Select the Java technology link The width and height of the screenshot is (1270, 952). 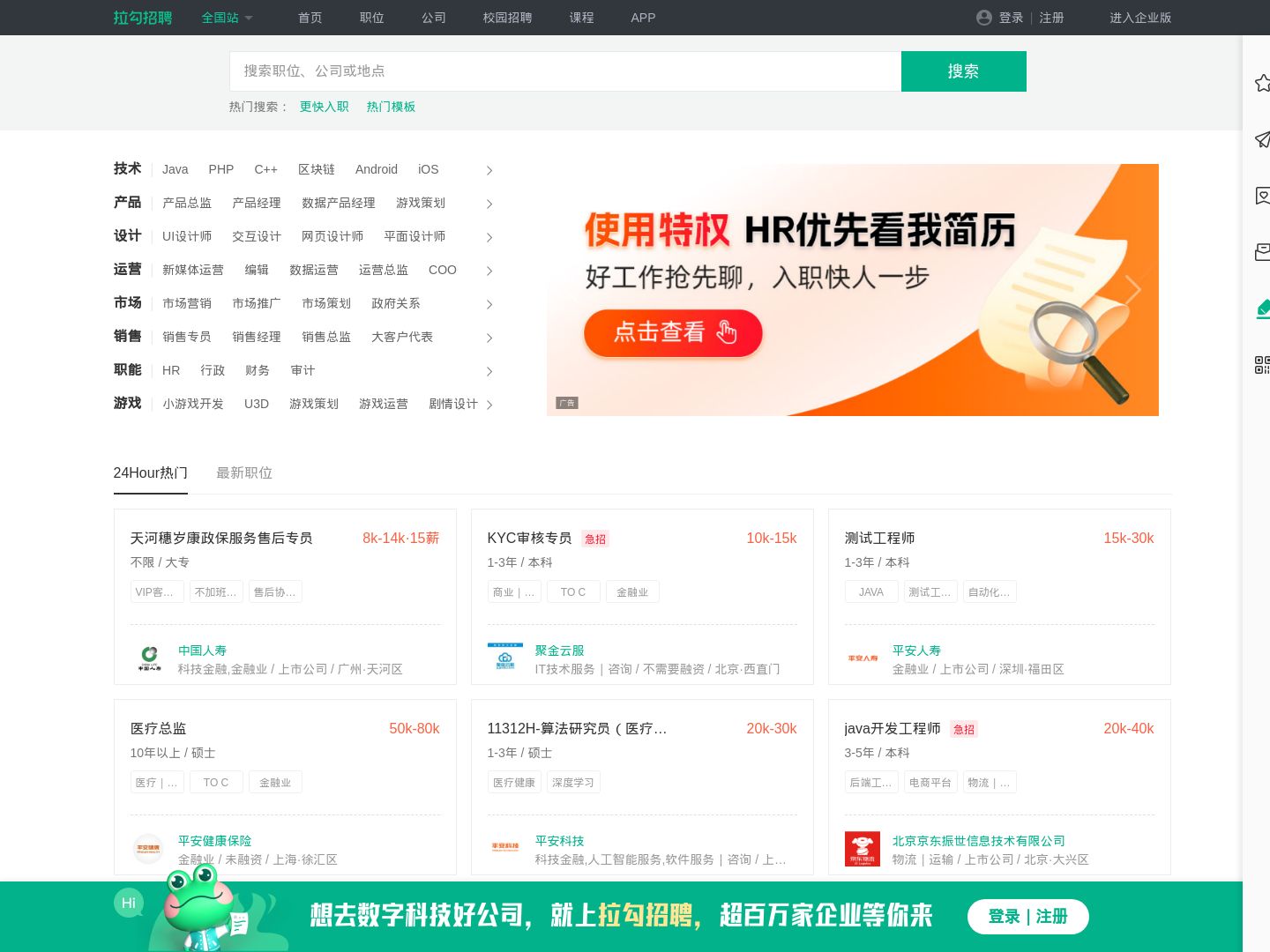(176, 169)
